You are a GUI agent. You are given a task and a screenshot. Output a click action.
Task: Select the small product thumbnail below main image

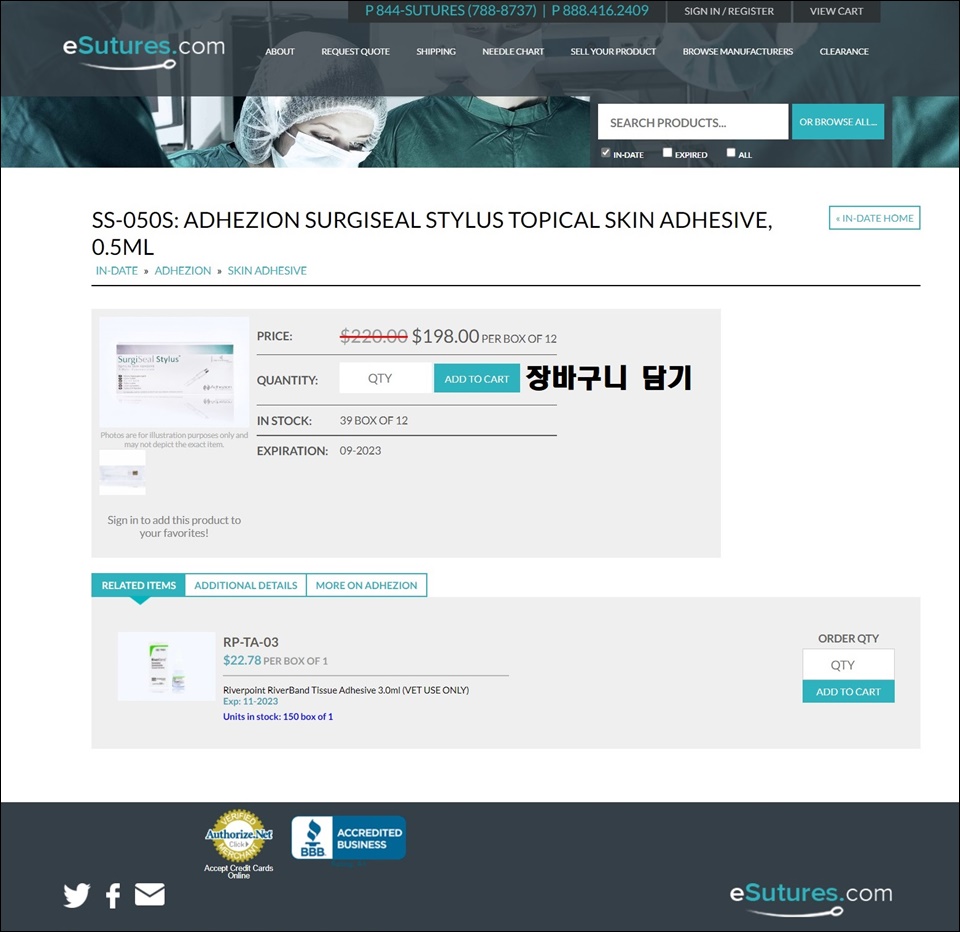click(122, 473)
